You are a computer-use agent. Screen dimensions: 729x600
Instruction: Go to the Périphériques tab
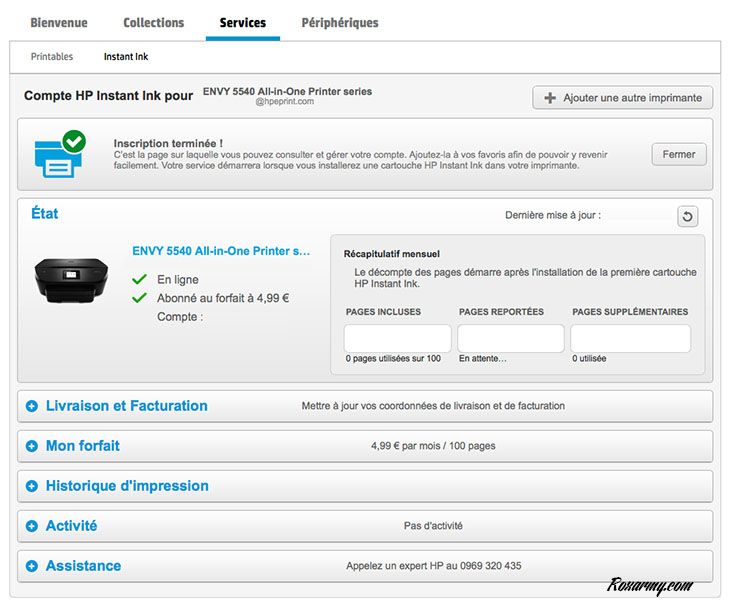coord(340,22)
